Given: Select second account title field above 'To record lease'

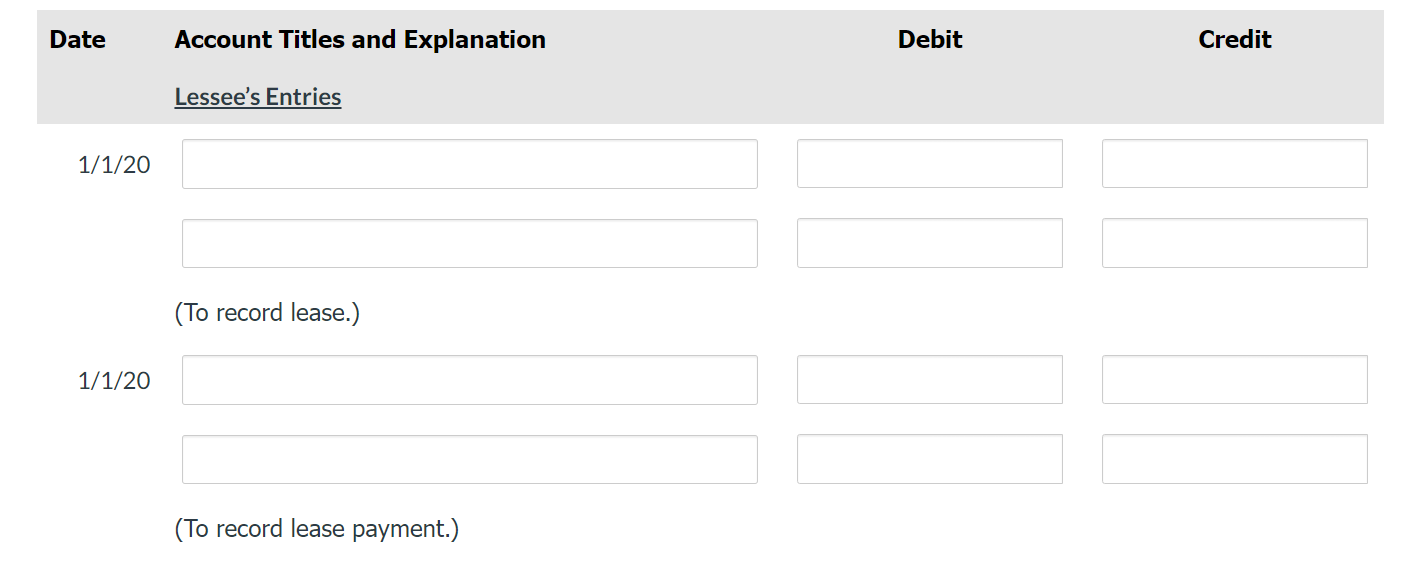Looking at the screenshot, I should click(469, 243).
